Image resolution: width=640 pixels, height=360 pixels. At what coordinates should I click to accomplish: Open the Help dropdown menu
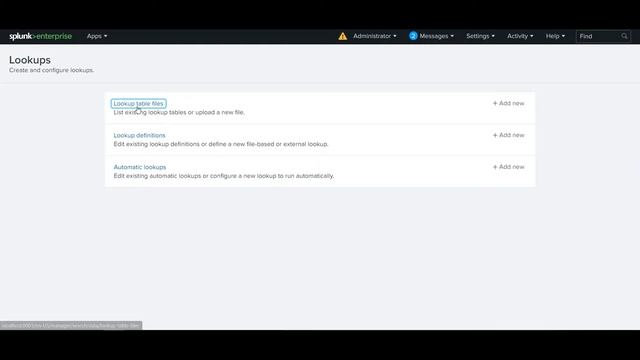pyautogui.click(x=555, y=36)
